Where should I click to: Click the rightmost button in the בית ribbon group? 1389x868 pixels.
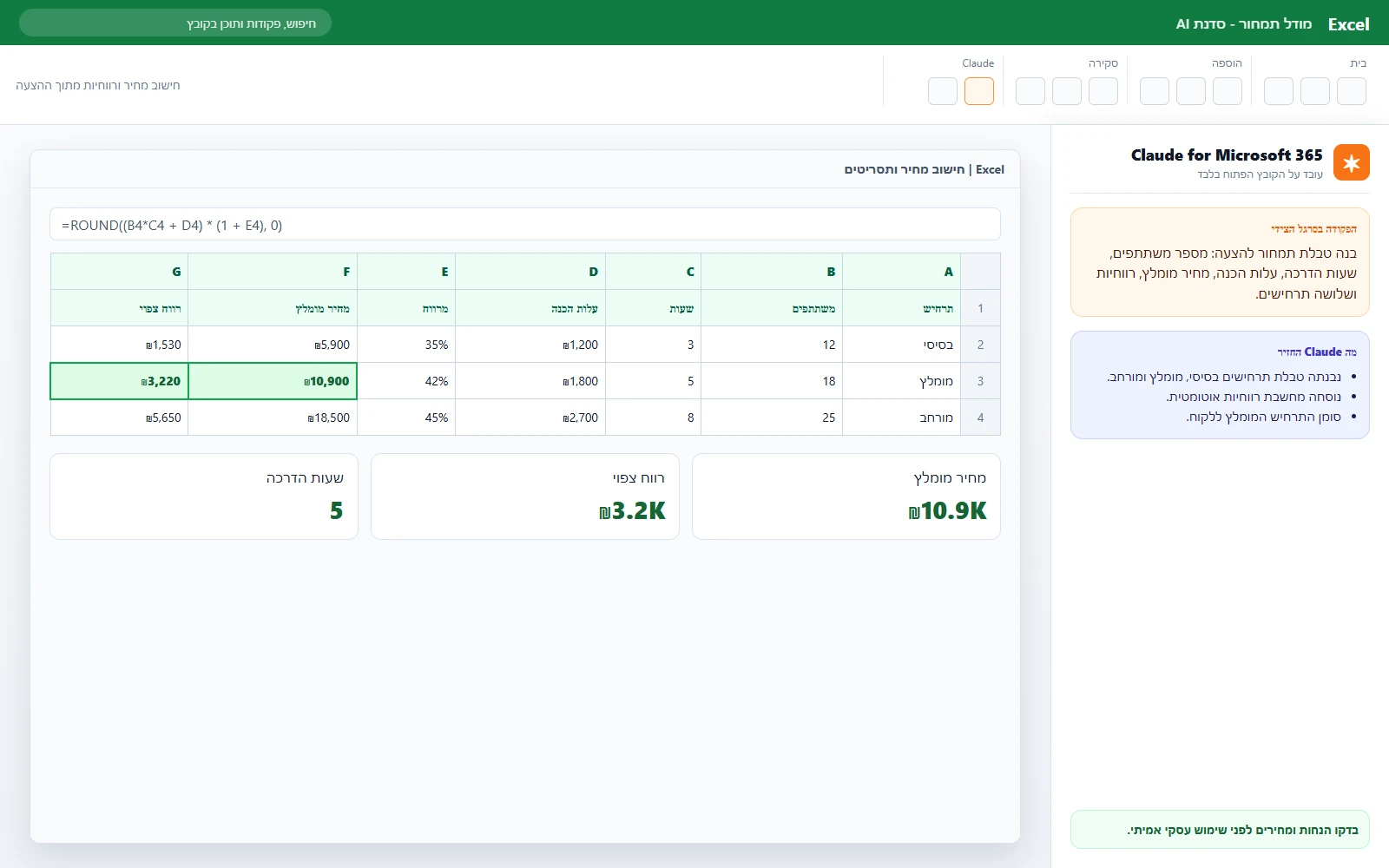click(x=1352, y=91)
